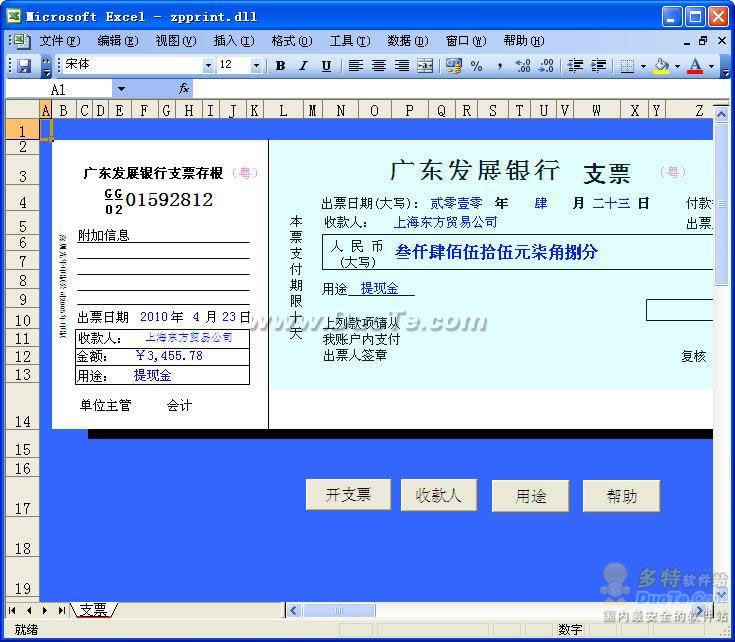The image size is (735, 642).
Task: Open 格式 menu
Action: pos(292,41)
